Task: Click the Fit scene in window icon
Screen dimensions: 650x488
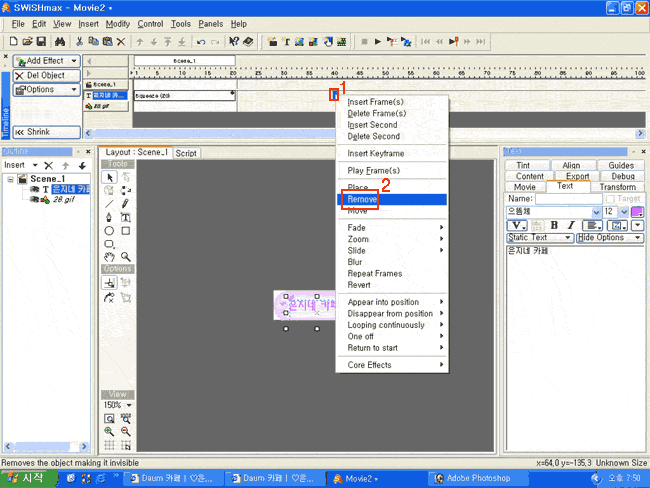Action: 109,418
